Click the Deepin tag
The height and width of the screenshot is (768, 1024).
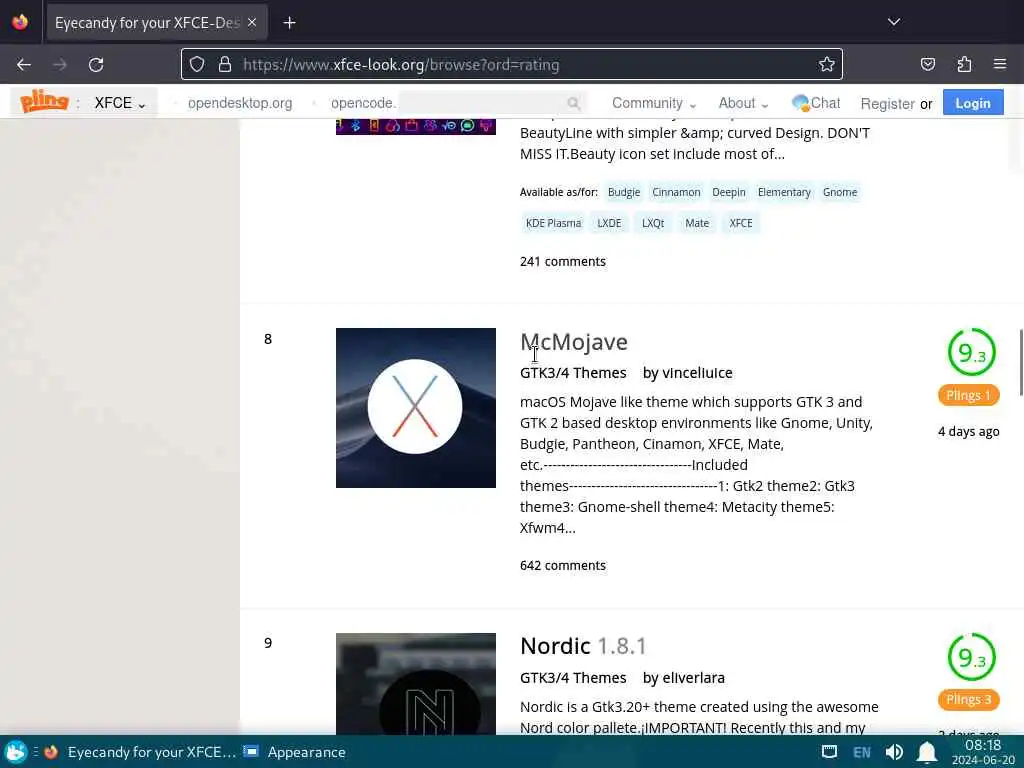pyautogui.click(x=728, y=192)
